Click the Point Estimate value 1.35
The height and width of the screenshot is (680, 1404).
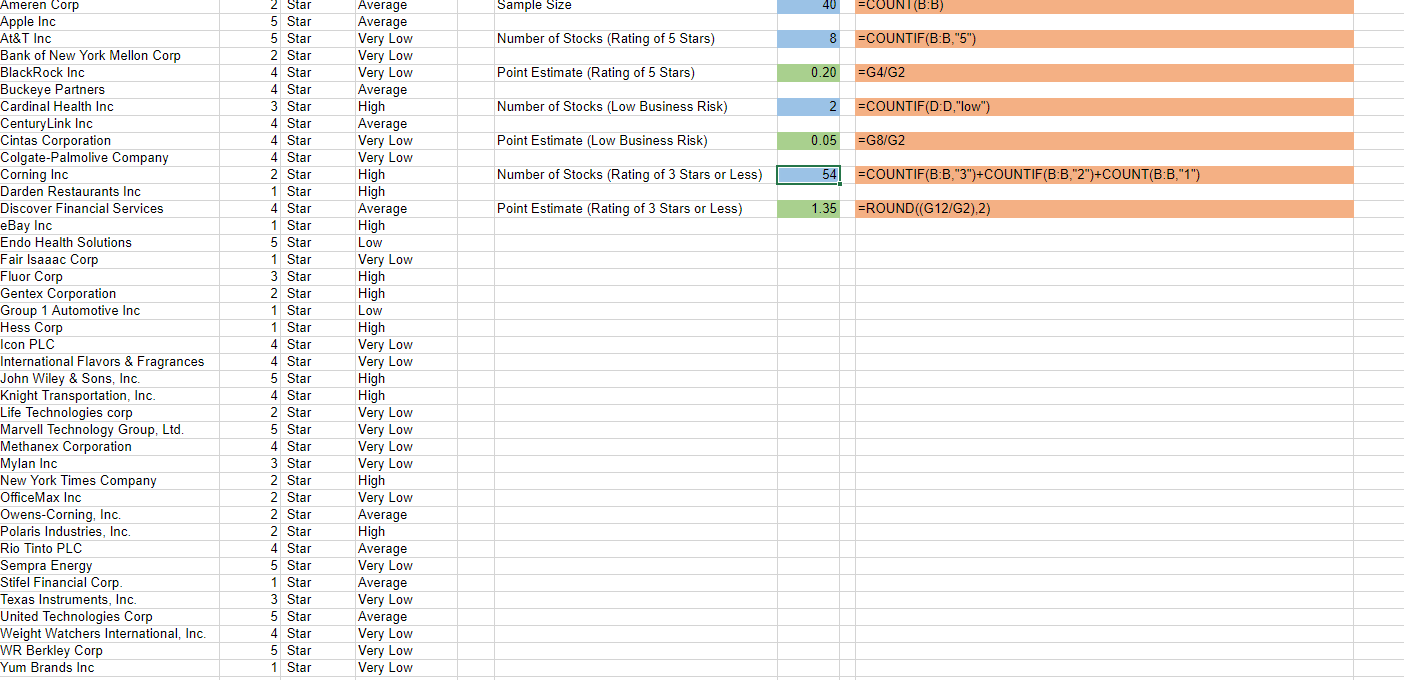(x=808, y=208)
